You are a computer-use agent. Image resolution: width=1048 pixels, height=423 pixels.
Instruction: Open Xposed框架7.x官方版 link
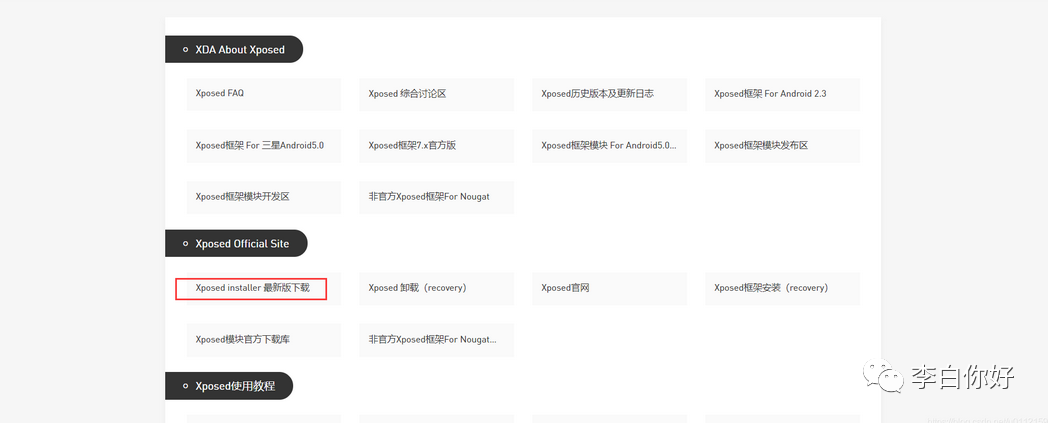(x=436, y=146)
